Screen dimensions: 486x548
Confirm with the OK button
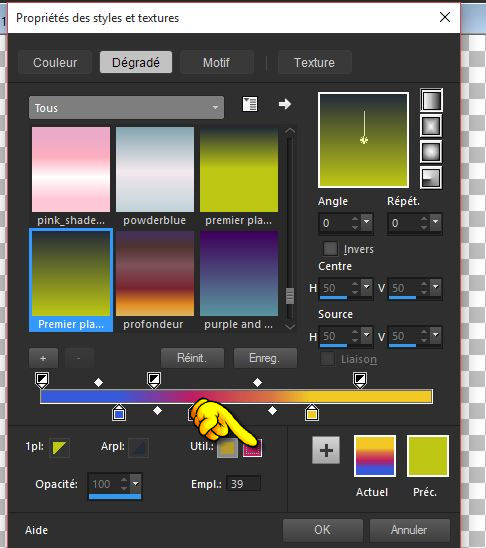[322, 529]
